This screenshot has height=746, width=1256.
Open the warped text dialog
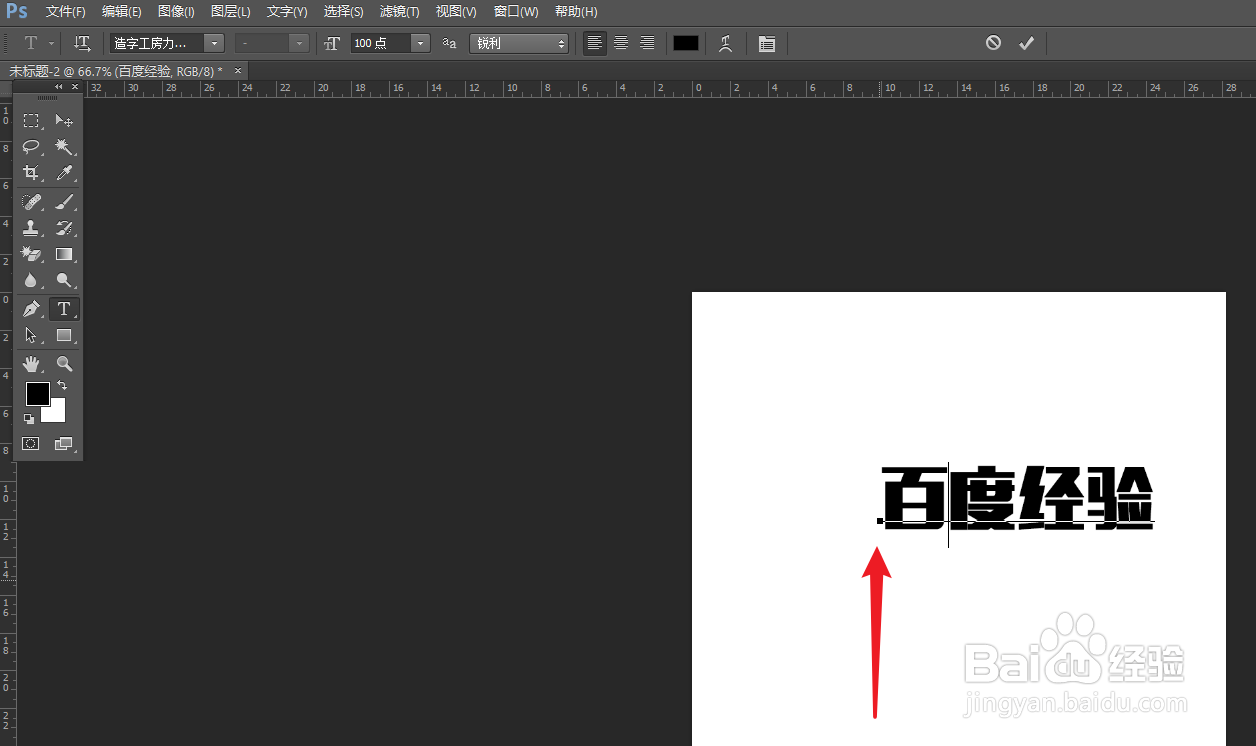725,43
